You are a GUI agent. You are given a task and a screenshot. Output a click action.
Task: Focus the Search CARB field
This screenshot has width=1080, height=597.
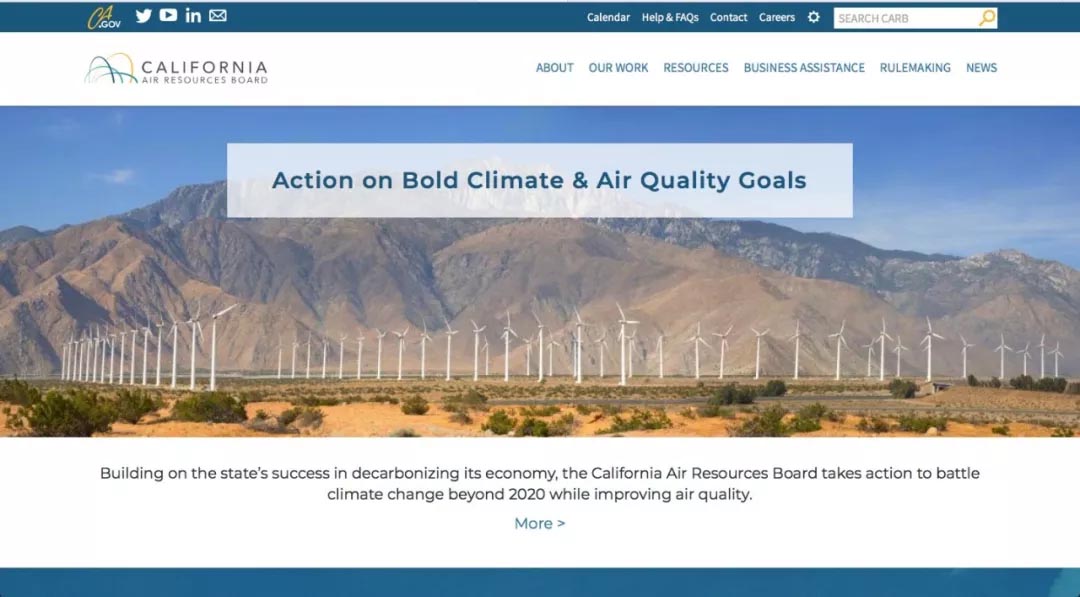(x=905, y=18)
